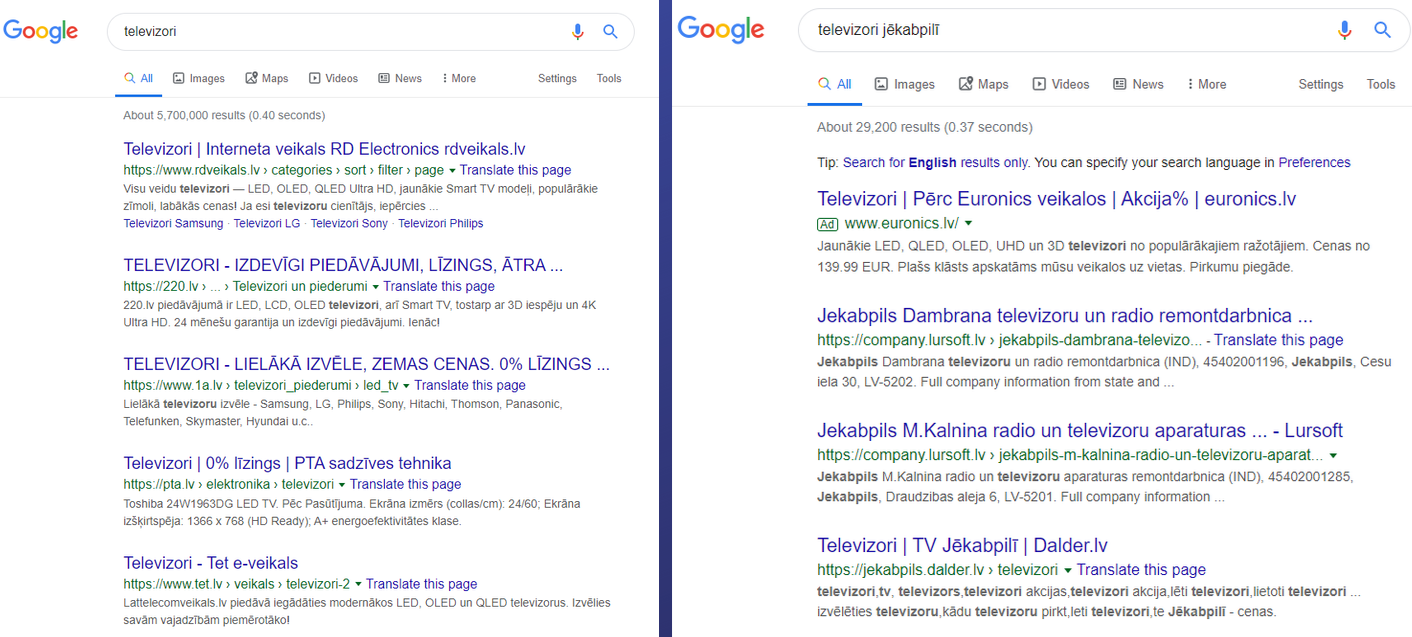The image size is (1412, 637).
Task: Open Tools in the right window
Action: pyautogui.click(x=1380, y=84)
